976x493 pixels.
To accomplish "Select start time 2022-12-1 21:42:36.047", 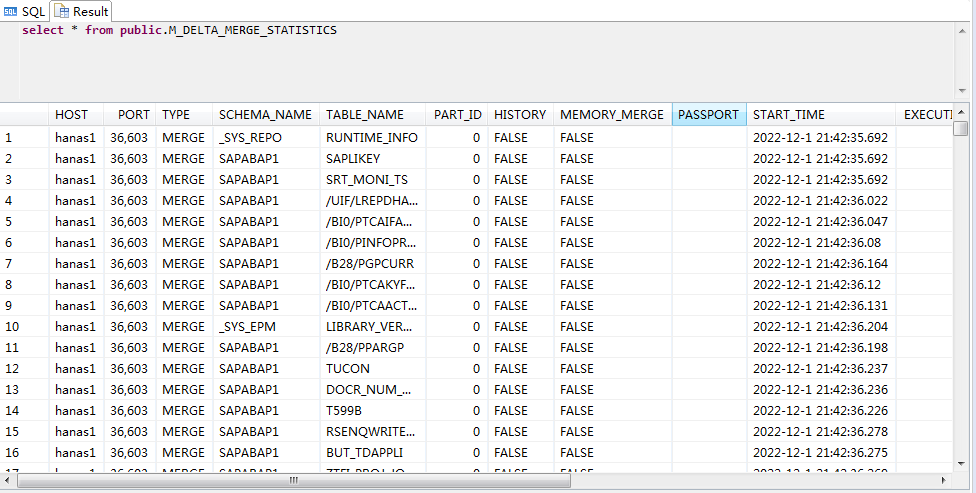I will coord(821,222).
